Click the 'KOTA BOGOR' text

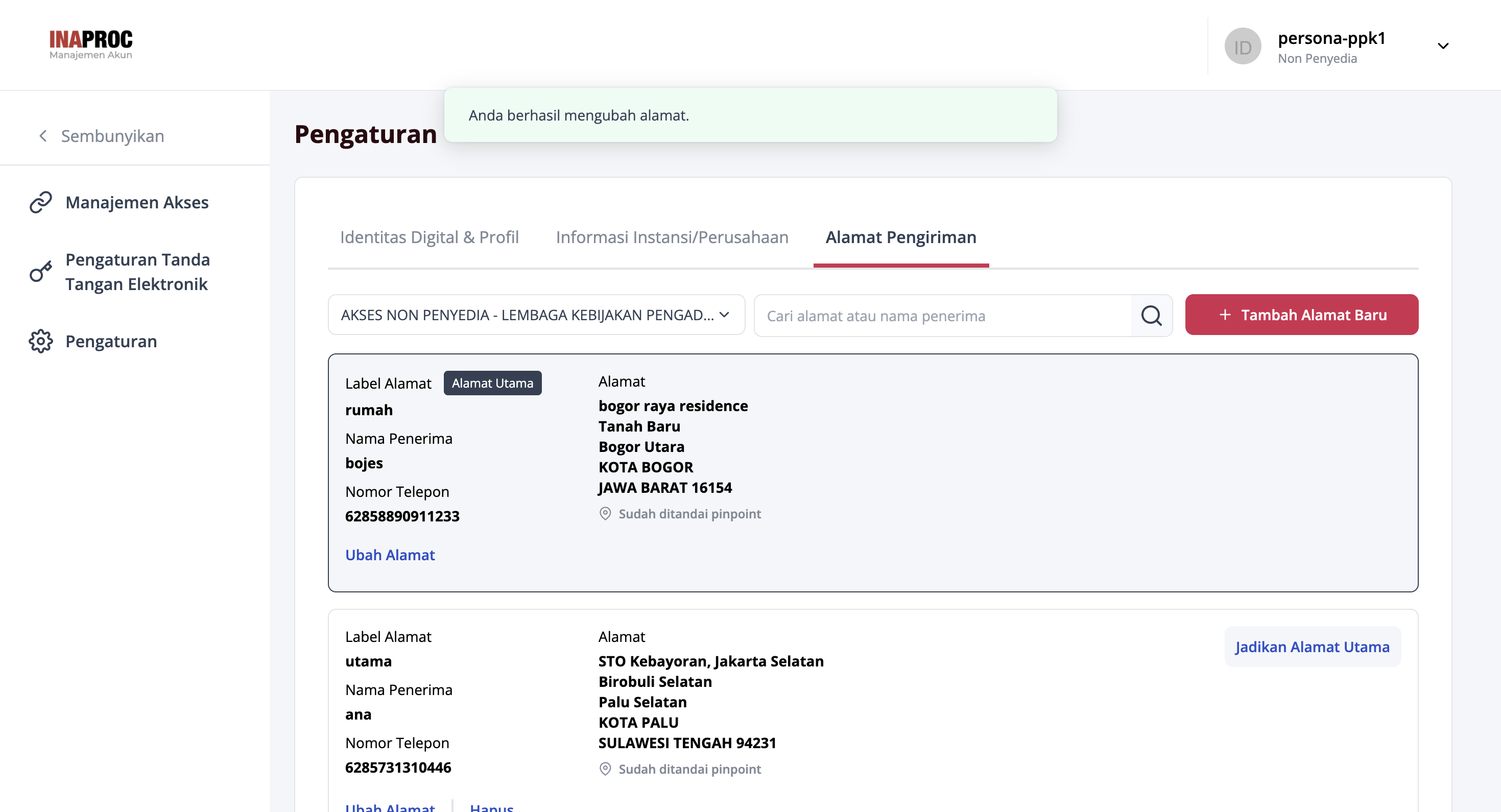pyautogui.click(x=646, y=467)
